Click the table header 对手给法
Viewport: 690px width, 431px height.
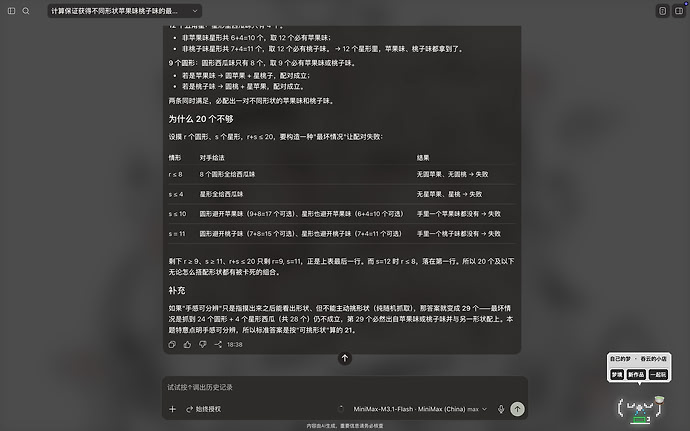click(x=212, y=158)
